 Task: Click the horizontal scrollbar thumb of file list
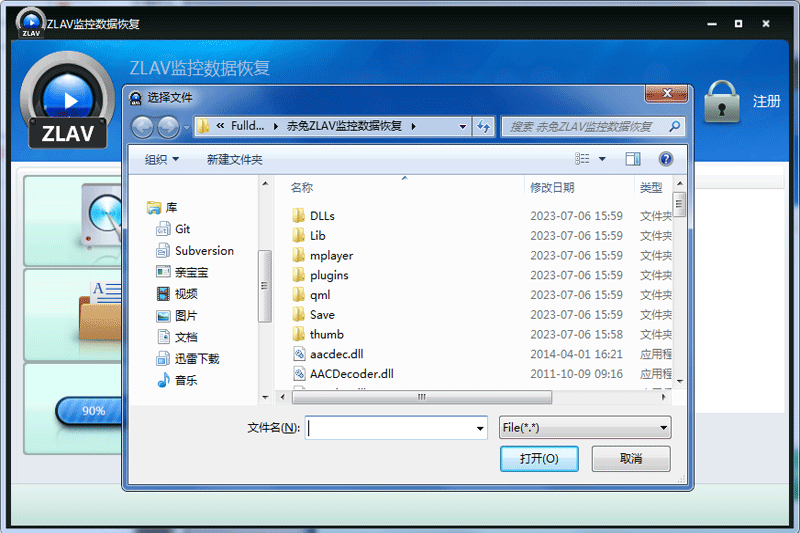point(421,397)
